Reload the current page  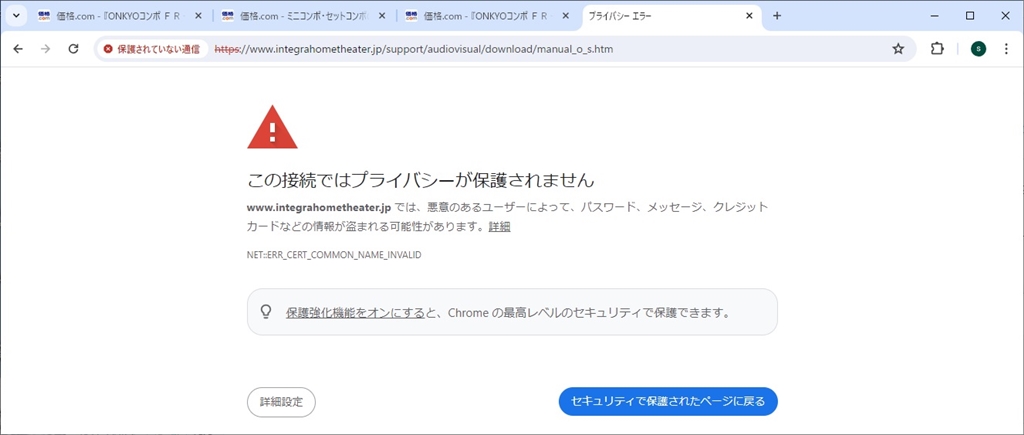(74, 49)
